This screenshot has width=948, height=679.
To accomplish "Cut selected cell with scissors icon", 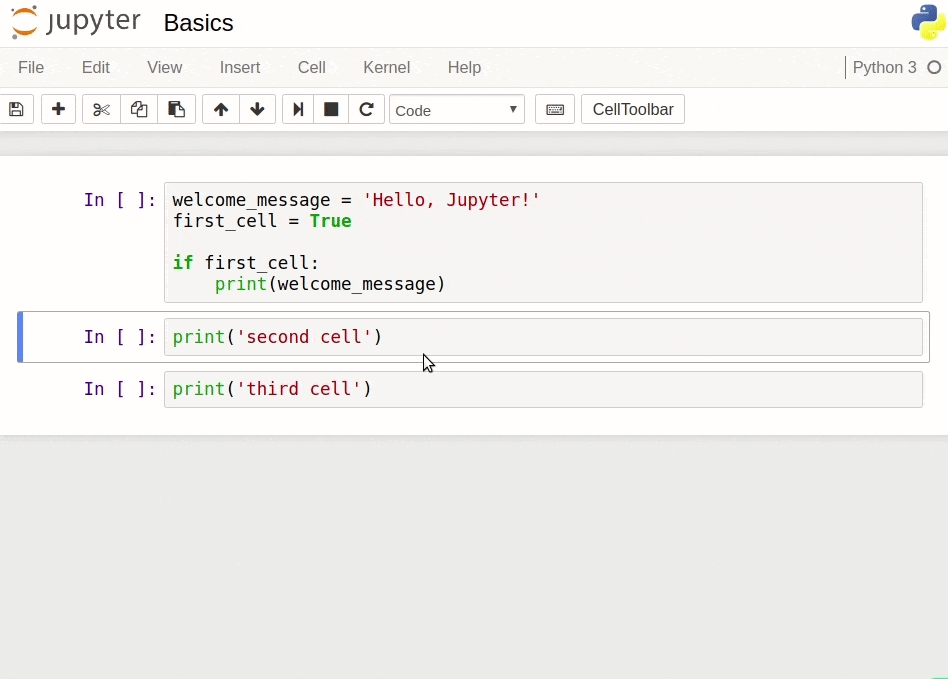I will (101, 110).
